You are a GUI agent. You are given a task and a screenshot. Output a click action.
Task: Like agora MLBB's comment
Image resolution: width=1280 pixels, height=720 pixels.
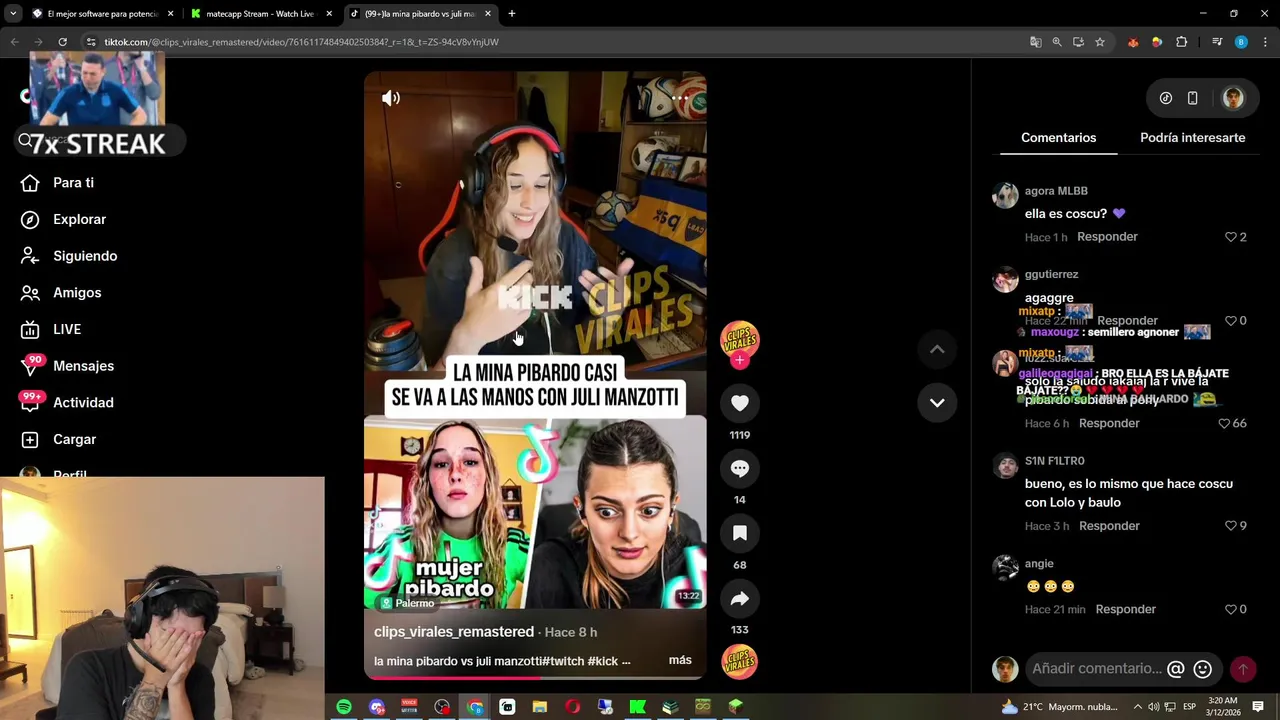1231,237
